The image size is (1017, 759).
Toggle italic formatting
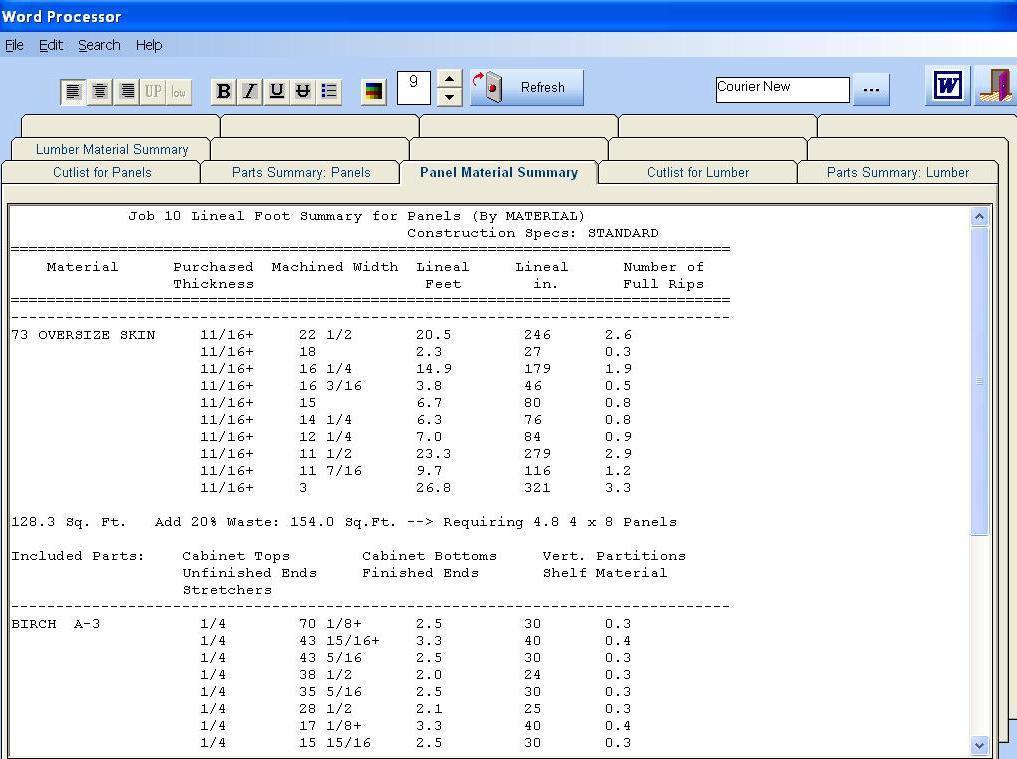250,91
